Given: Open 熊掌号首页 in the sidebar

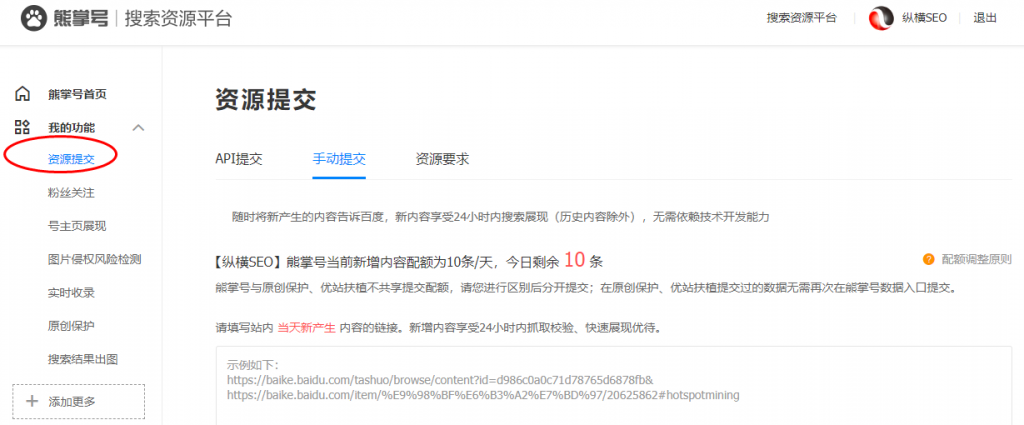Looking at the screenshot, I should pos(77,95).
